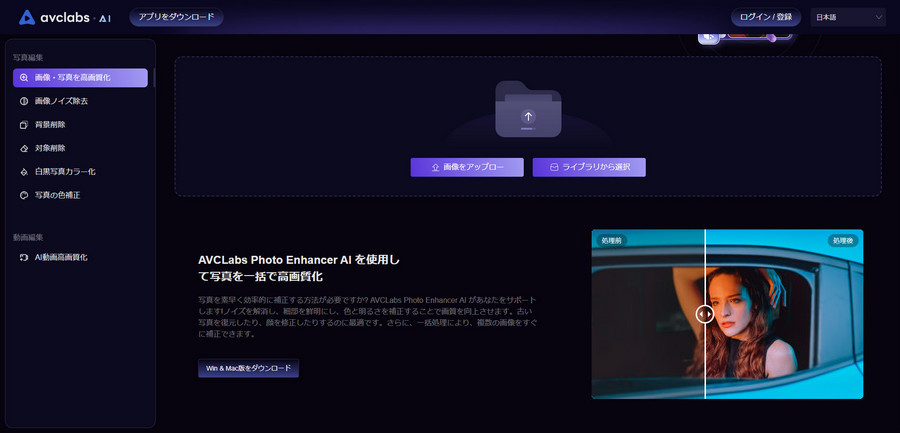Click the woman-in-car comparison image
900x433 pixels.
coord(727,314)
